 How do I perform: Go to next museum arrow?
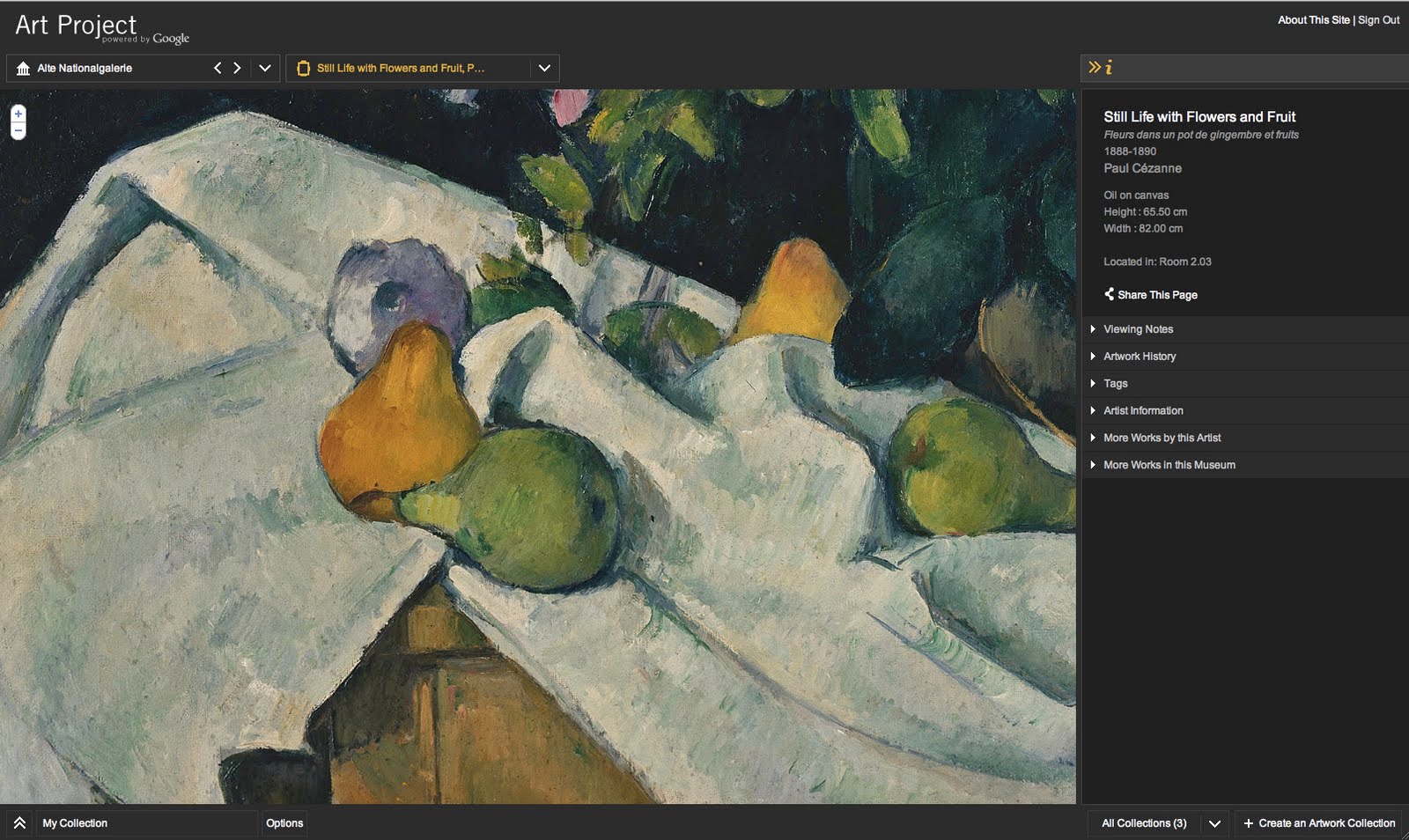pyautogui.click(x=237, y=68)
